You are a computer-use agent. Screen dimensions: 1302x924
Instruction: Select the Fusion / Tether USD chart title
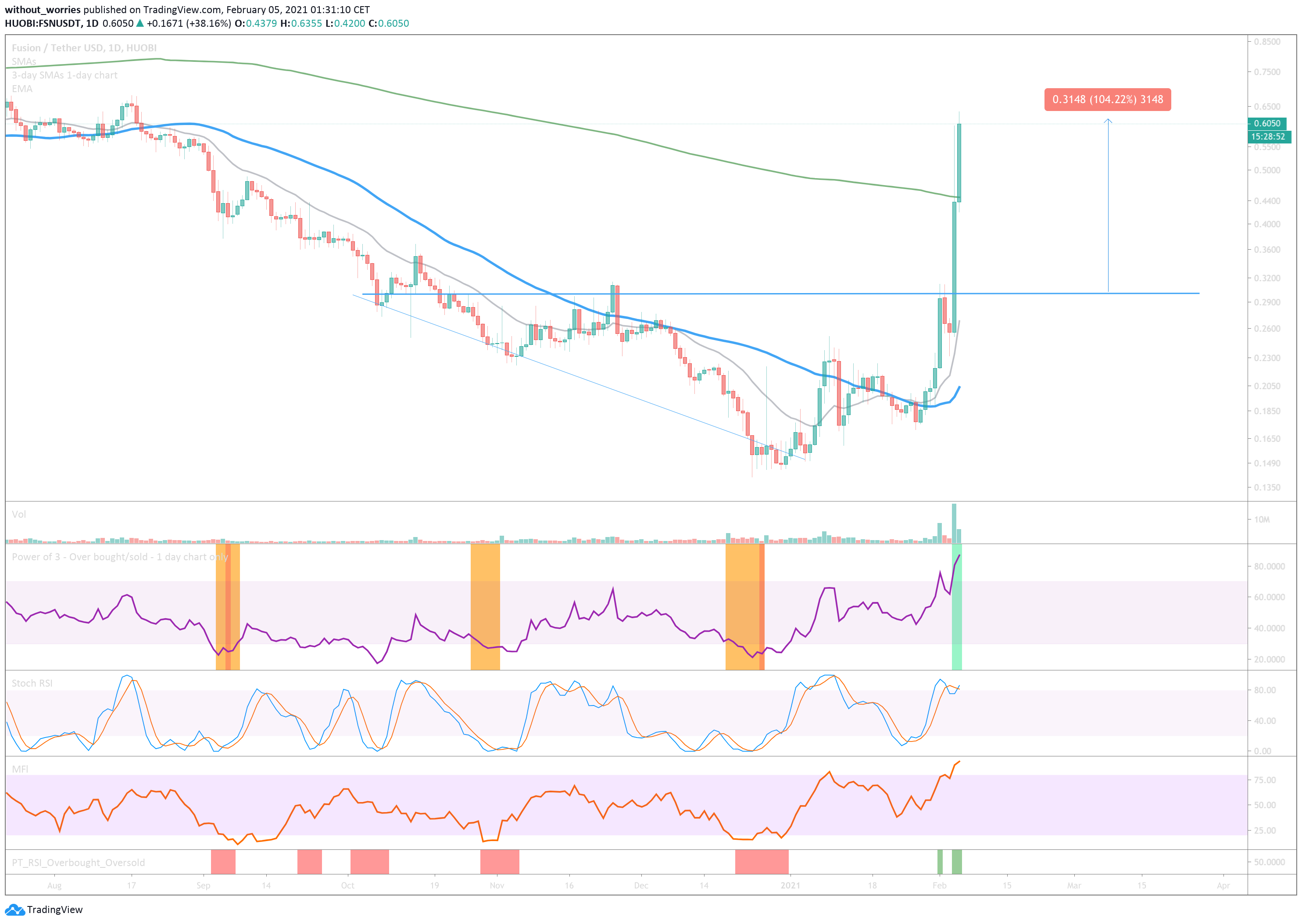click(84, 48)
